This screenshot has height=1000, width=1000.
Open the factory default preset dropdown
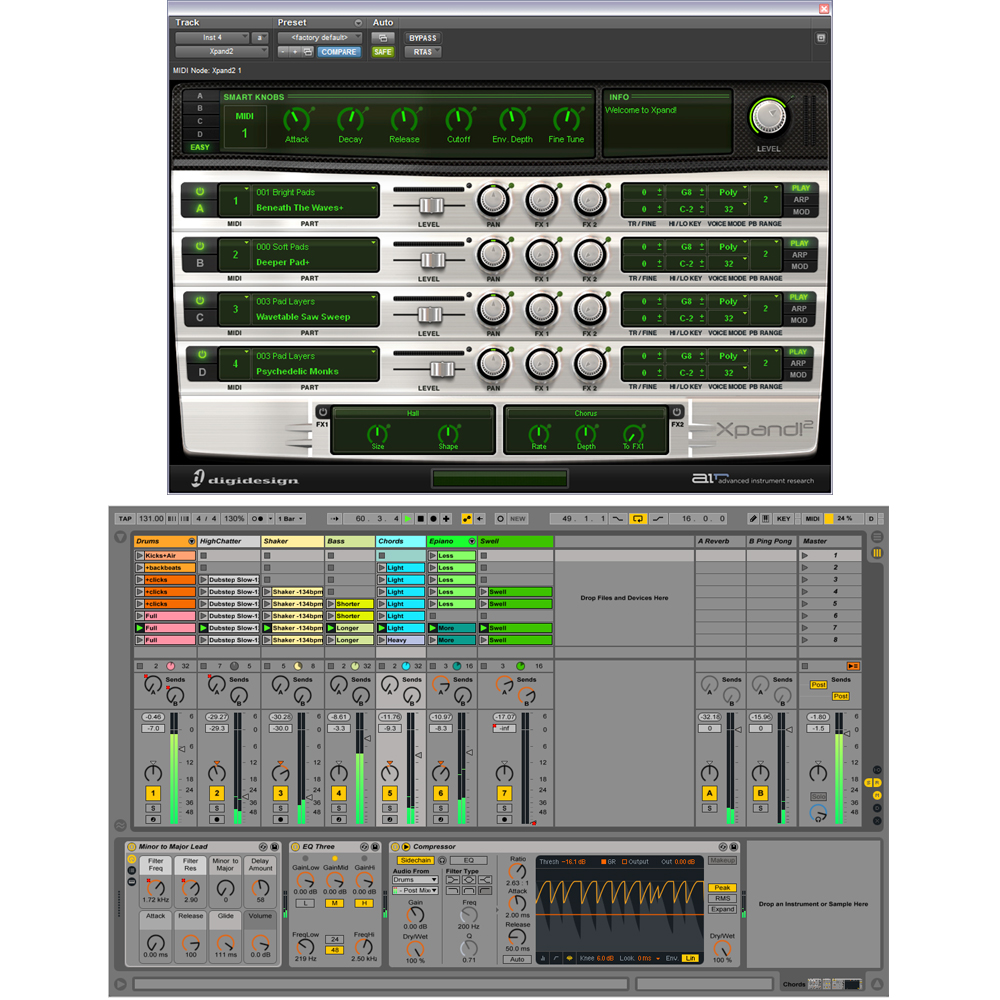pos(320,38)
